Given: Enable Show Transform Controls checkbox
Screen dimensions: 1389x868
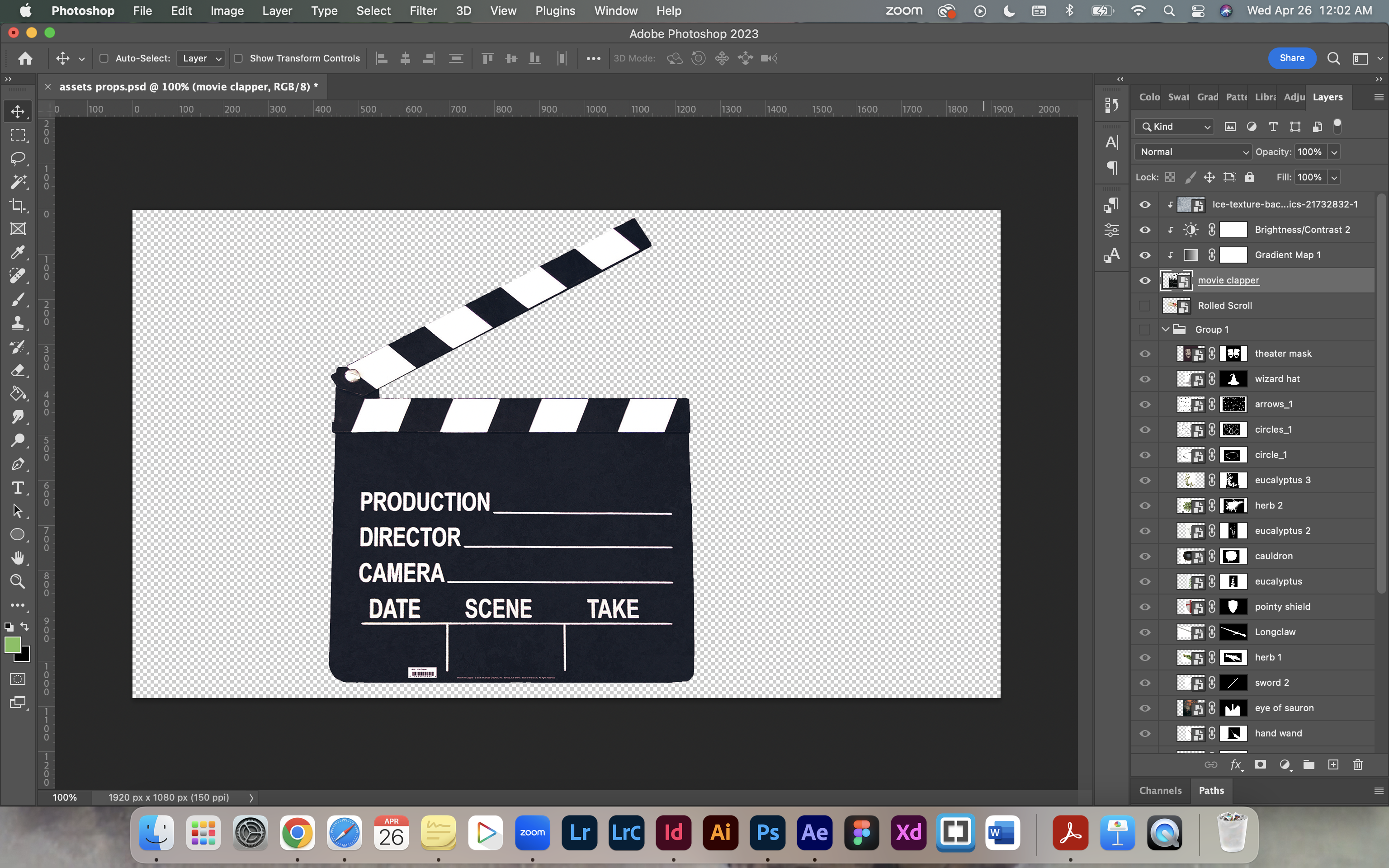Looking at the screenshot, I should [x=238, y=59].
